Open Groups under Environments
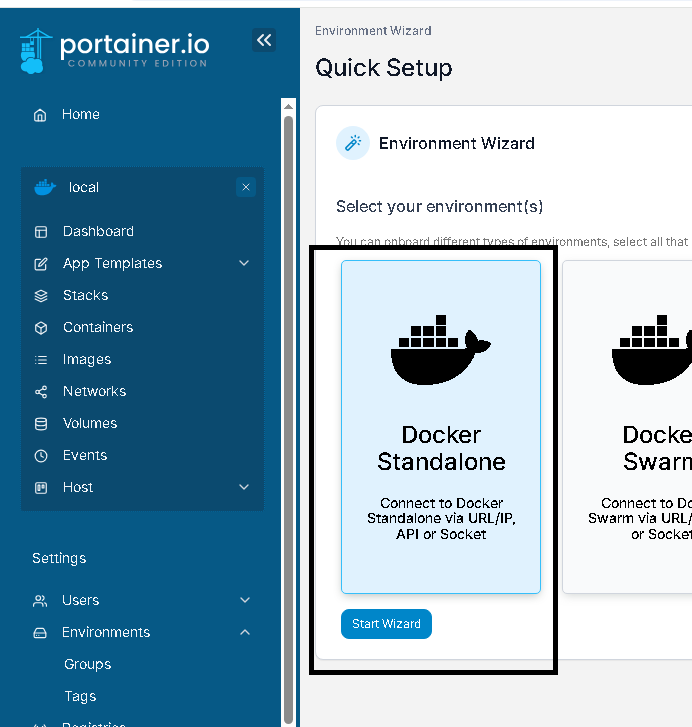 pyautogui.click(x=88, y=664)
